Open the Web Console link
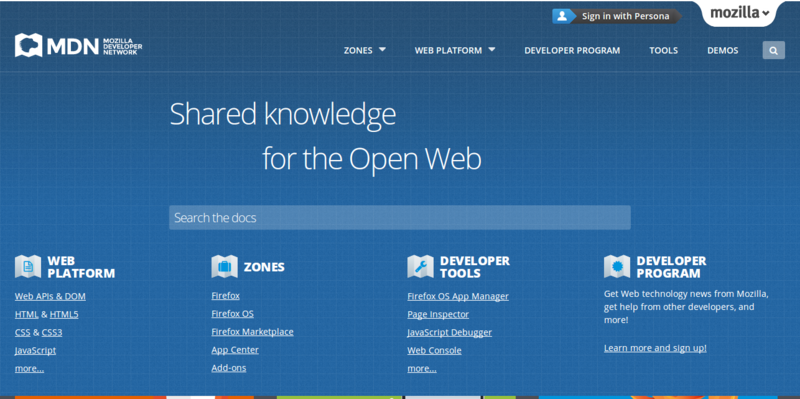Viewport: 800px width, 399px height. click(434, 351)
